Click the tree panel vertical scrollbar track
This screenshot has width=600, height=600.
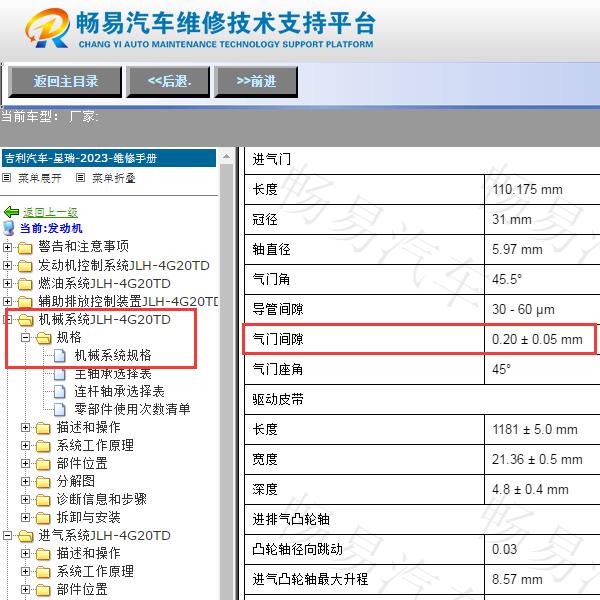coord(227,383)
